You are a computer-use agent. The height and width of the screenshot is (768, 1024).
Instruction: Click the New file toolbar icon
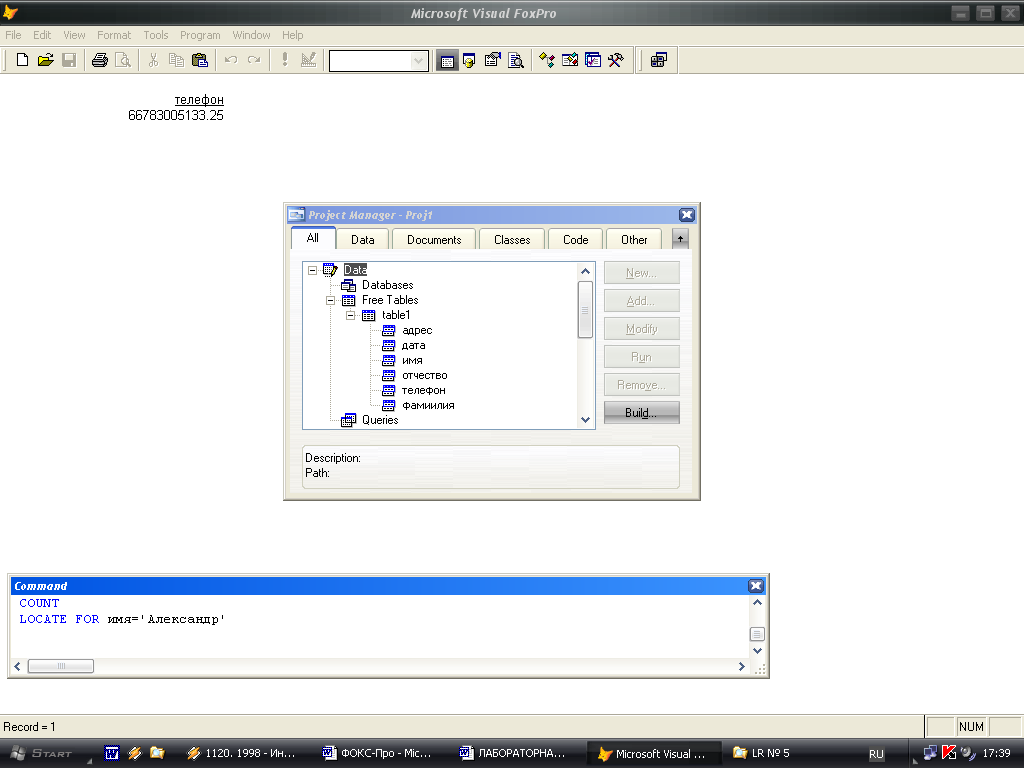[x=22, y=60]
